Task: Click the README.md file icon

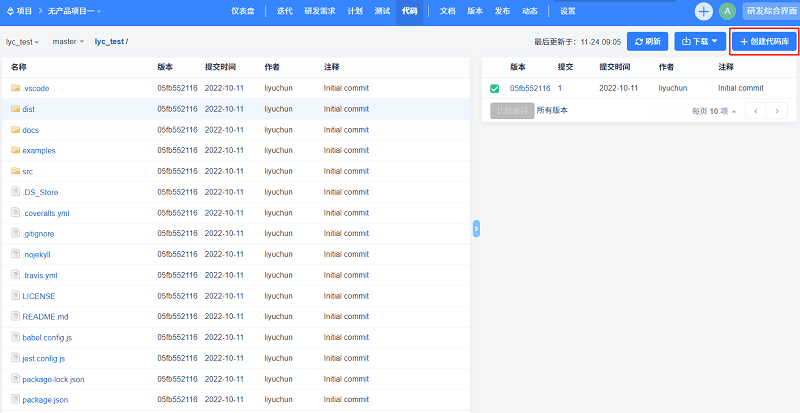Action: coord(15,316)
